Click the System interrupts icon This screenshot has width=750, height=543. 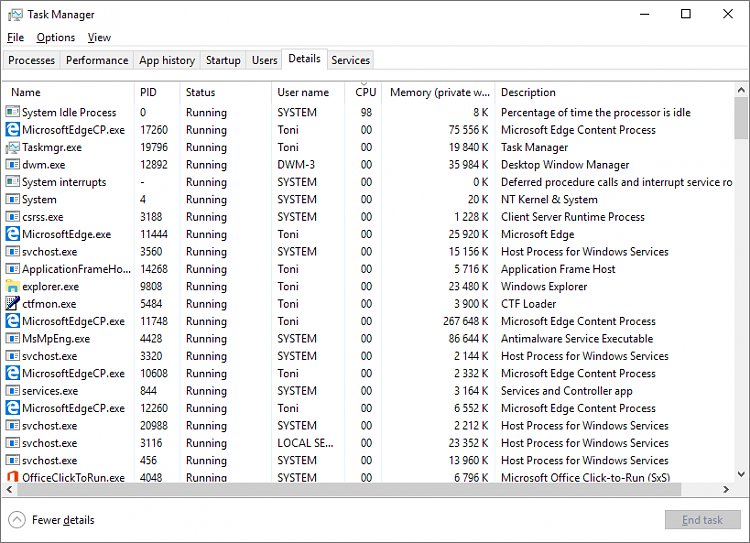coord(12,182)
